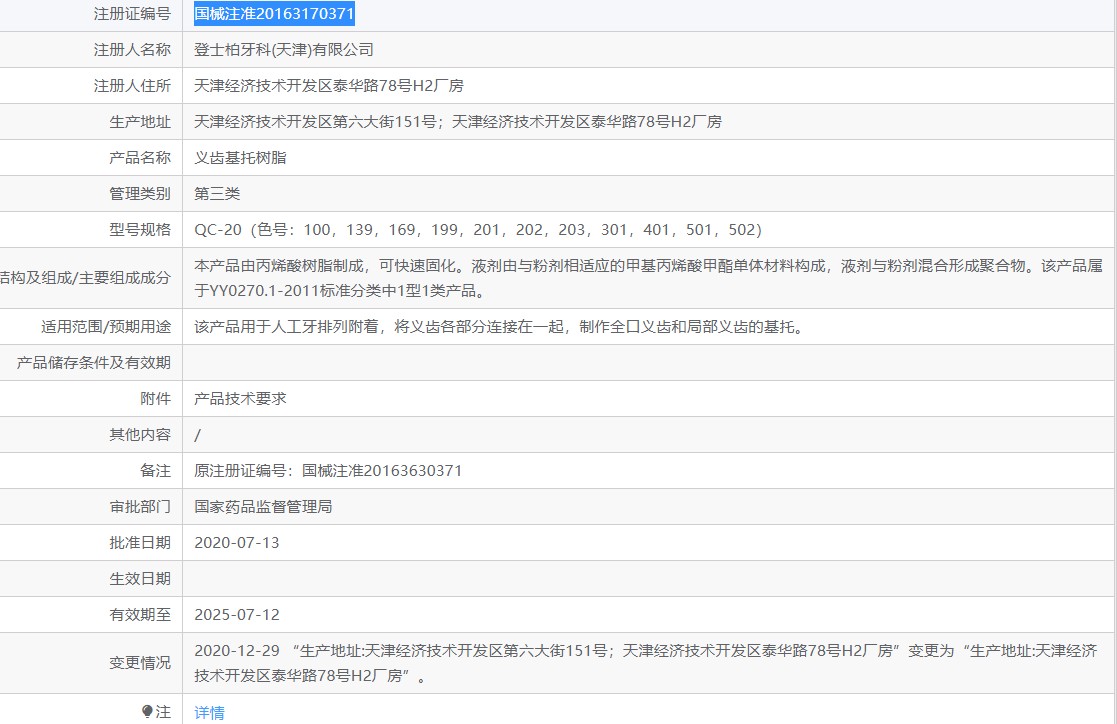The width and height of the screenshot is (1117, 724).
Task: Click the 生产地址 value with 第六大街151号
Action: [x=457, y=121]
